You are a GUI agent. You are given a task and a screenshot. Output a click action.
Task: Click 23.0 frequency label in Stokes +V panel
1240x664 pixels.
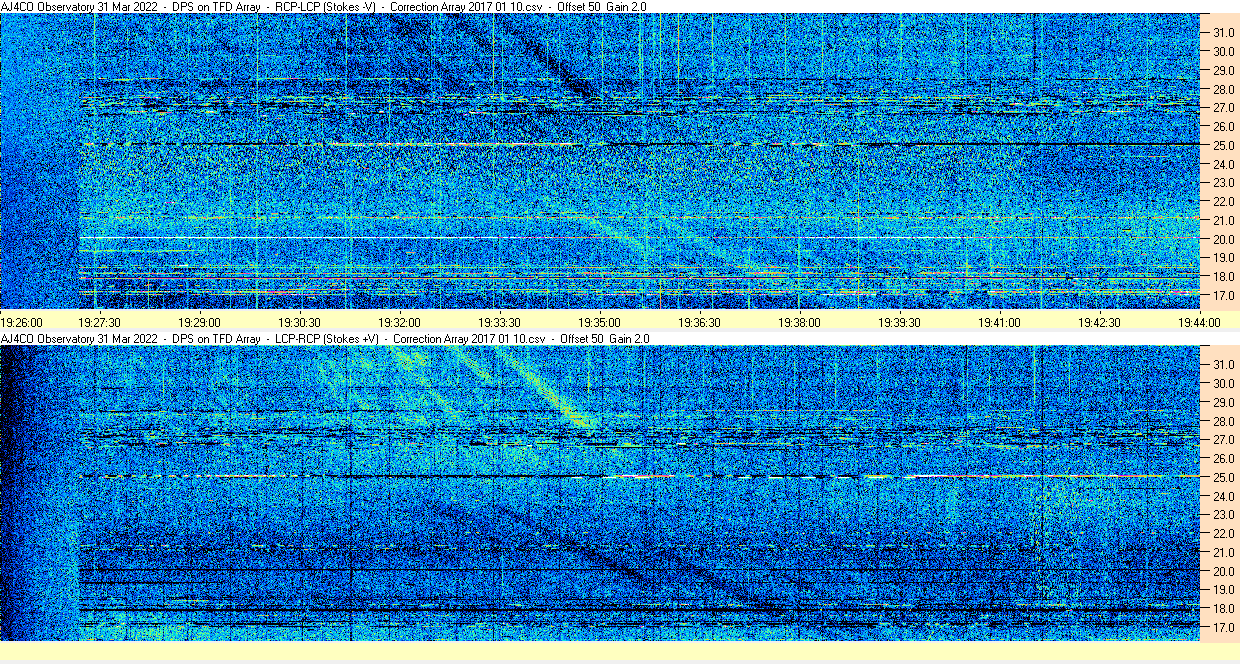tap(1223, 515)
